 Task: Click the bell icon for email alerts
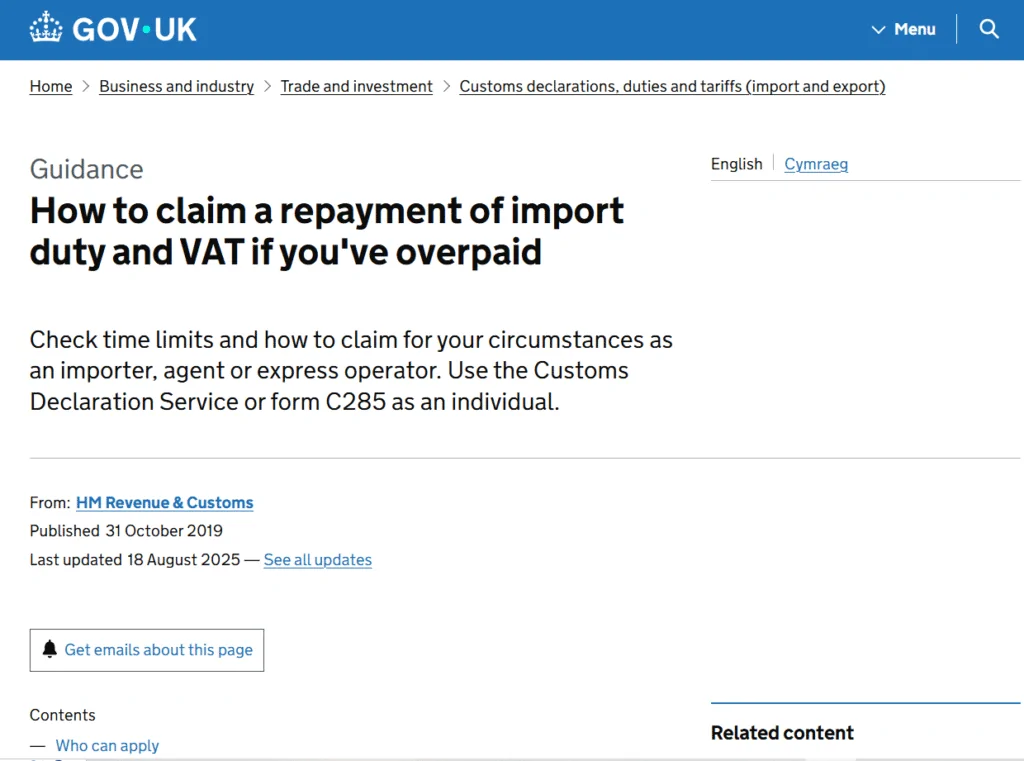[x=50, y=650]
